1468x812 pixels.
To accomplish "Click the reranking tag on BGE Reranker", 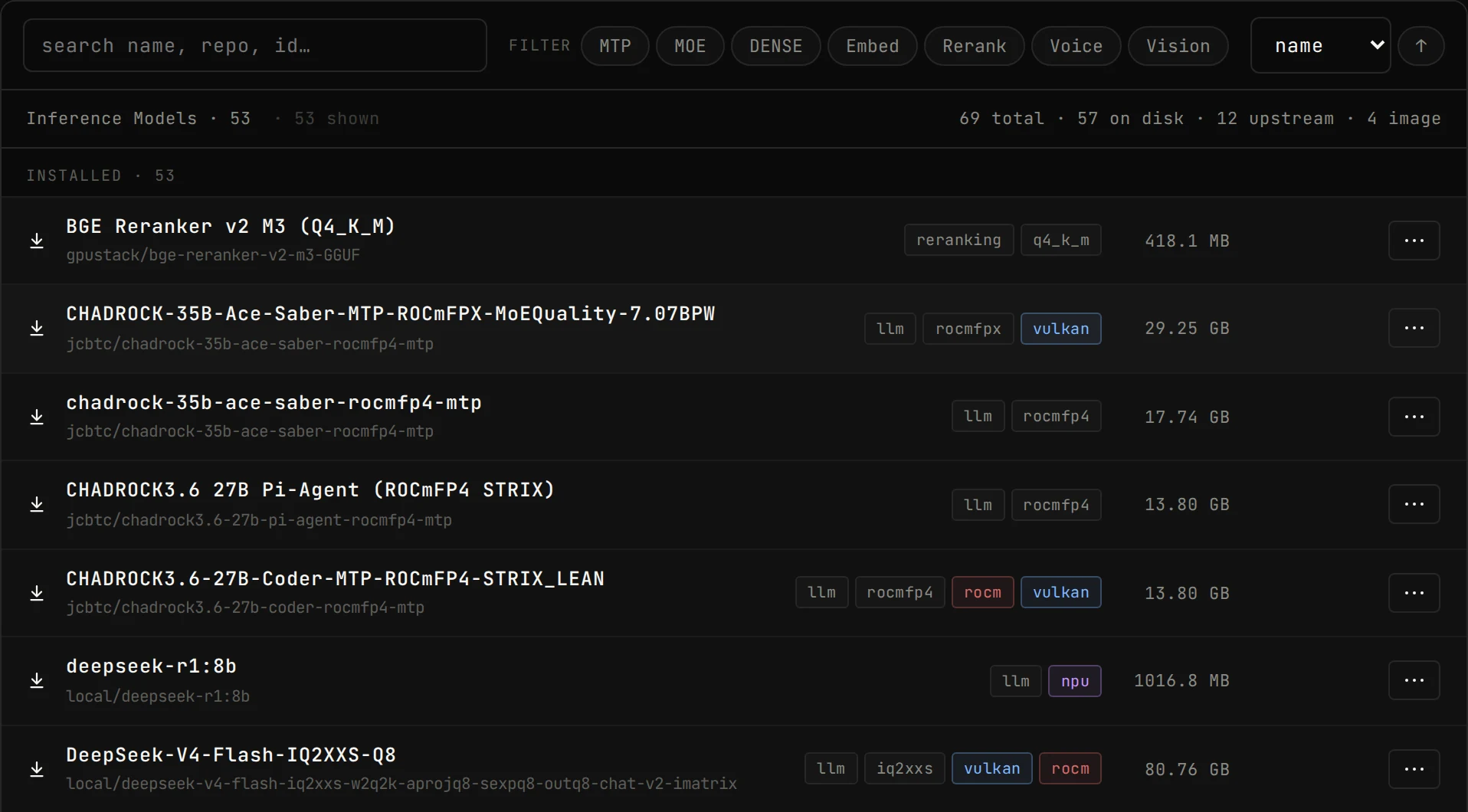I will (959, 240).
